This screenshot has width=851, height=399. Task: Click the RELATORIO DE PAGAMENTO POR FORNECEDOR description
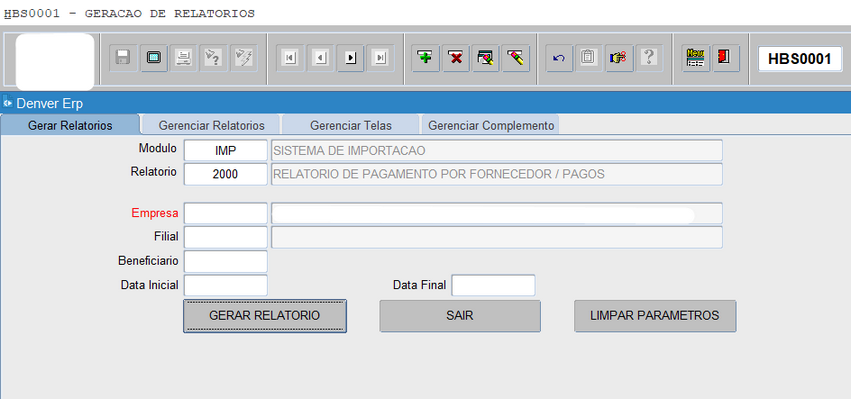tap(497, 174)
